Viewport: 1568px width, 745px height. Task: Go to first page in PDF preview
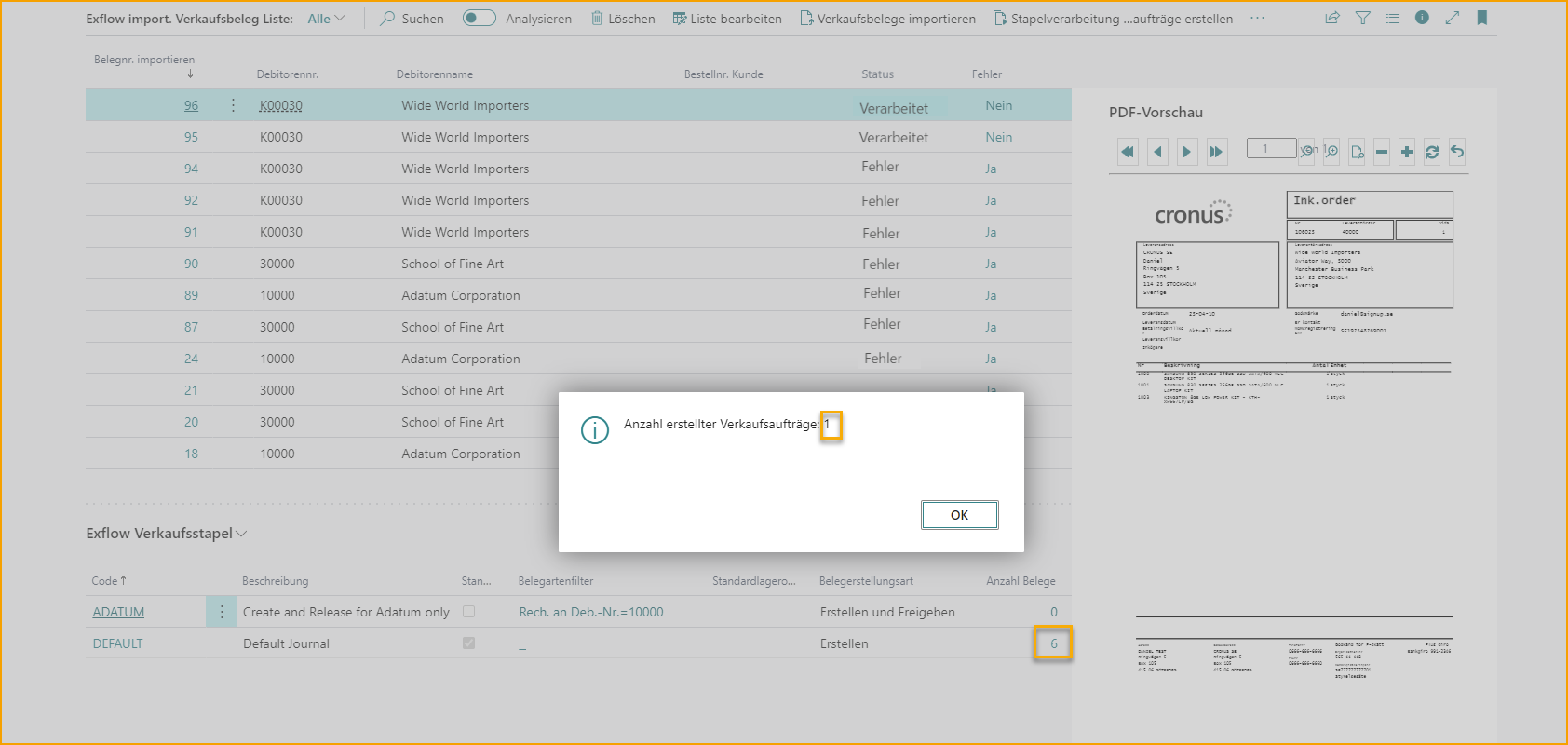click(x=1128, y=152)
